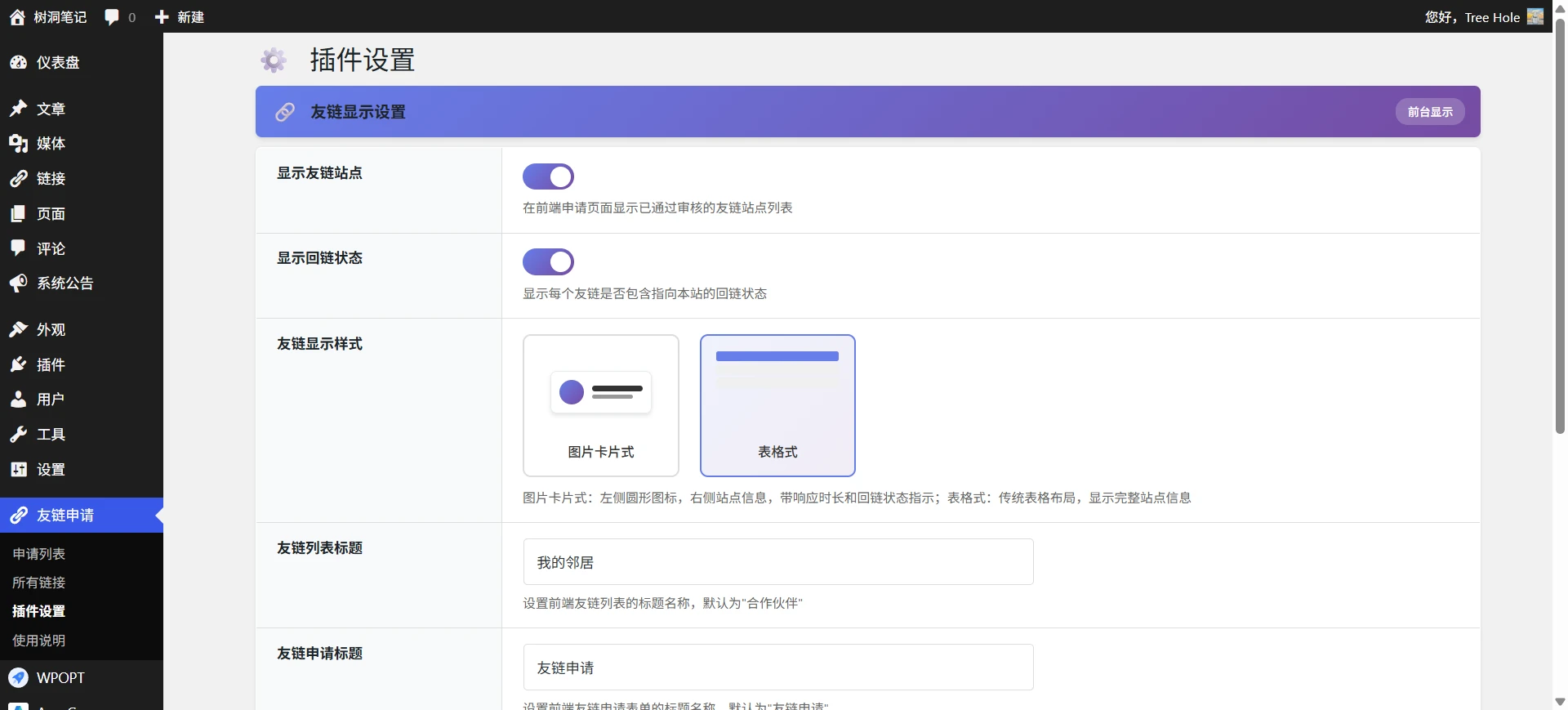Click the 友链列表标题 text field
Screen dimensions: 1568x710
point(777,562)
